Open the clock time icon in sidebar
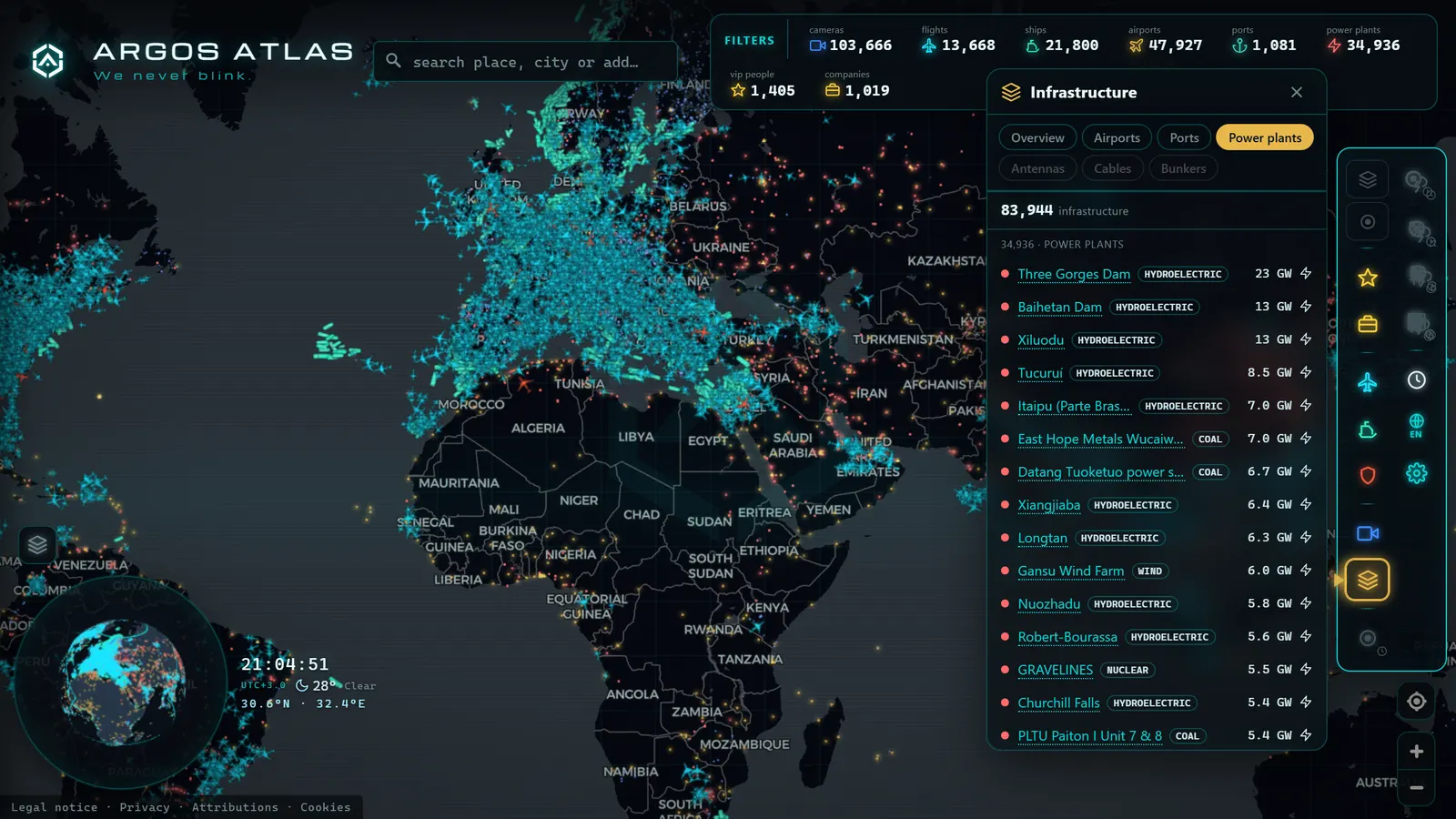Viewport: 1456px width, 819px height. coord(1416,380)
